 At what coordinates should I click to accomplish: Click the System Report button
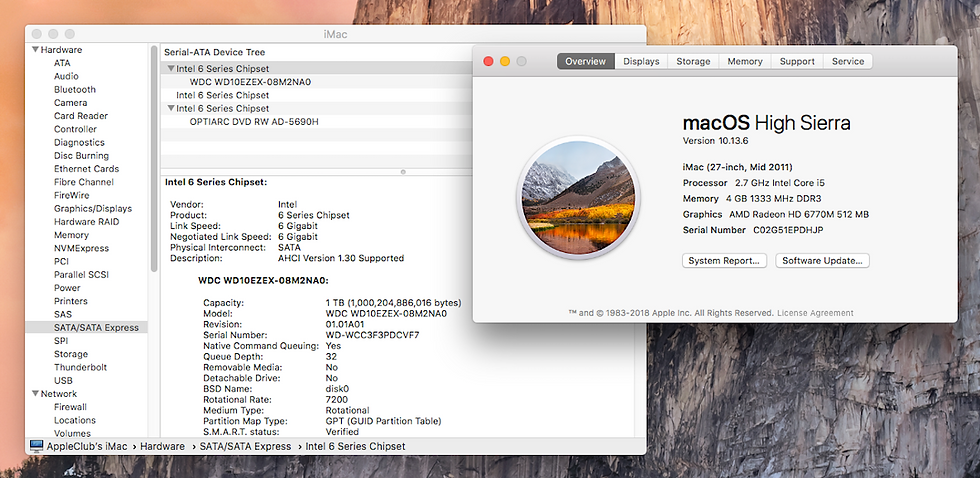[x=724, y=261]
